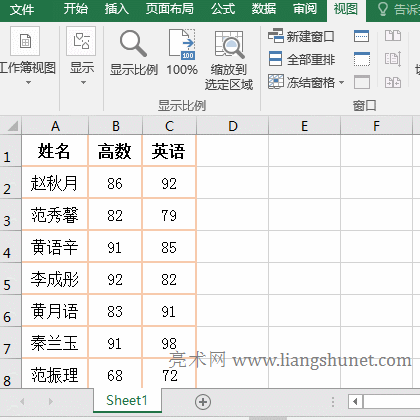Click Reset Window Position icon
Viewport: 420px width, 420px height.
(x=393, y=82)
